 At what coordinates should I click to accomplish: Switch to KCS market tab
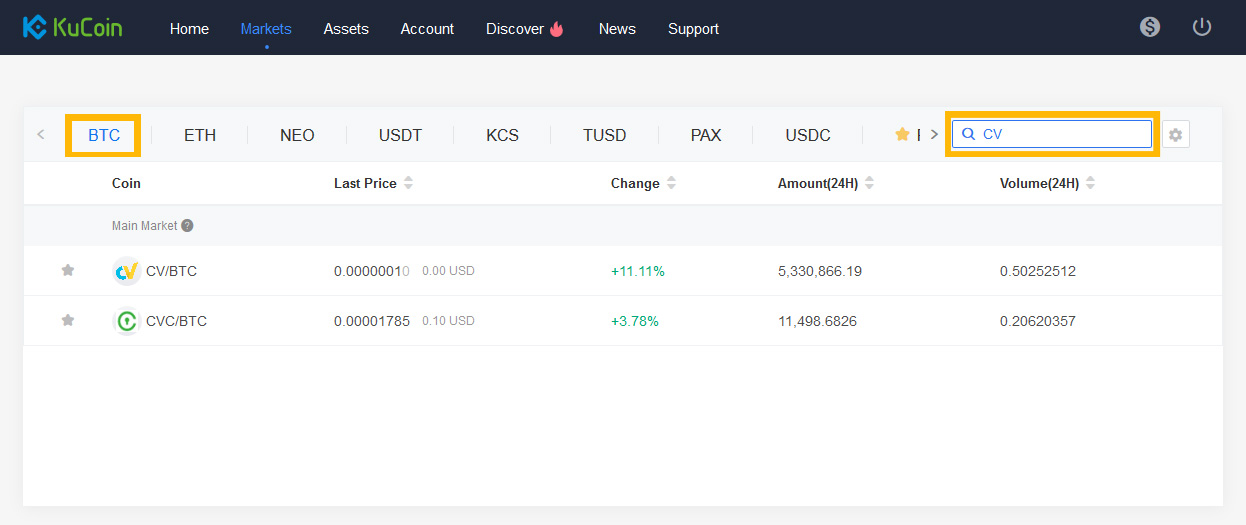pos(502,135)
